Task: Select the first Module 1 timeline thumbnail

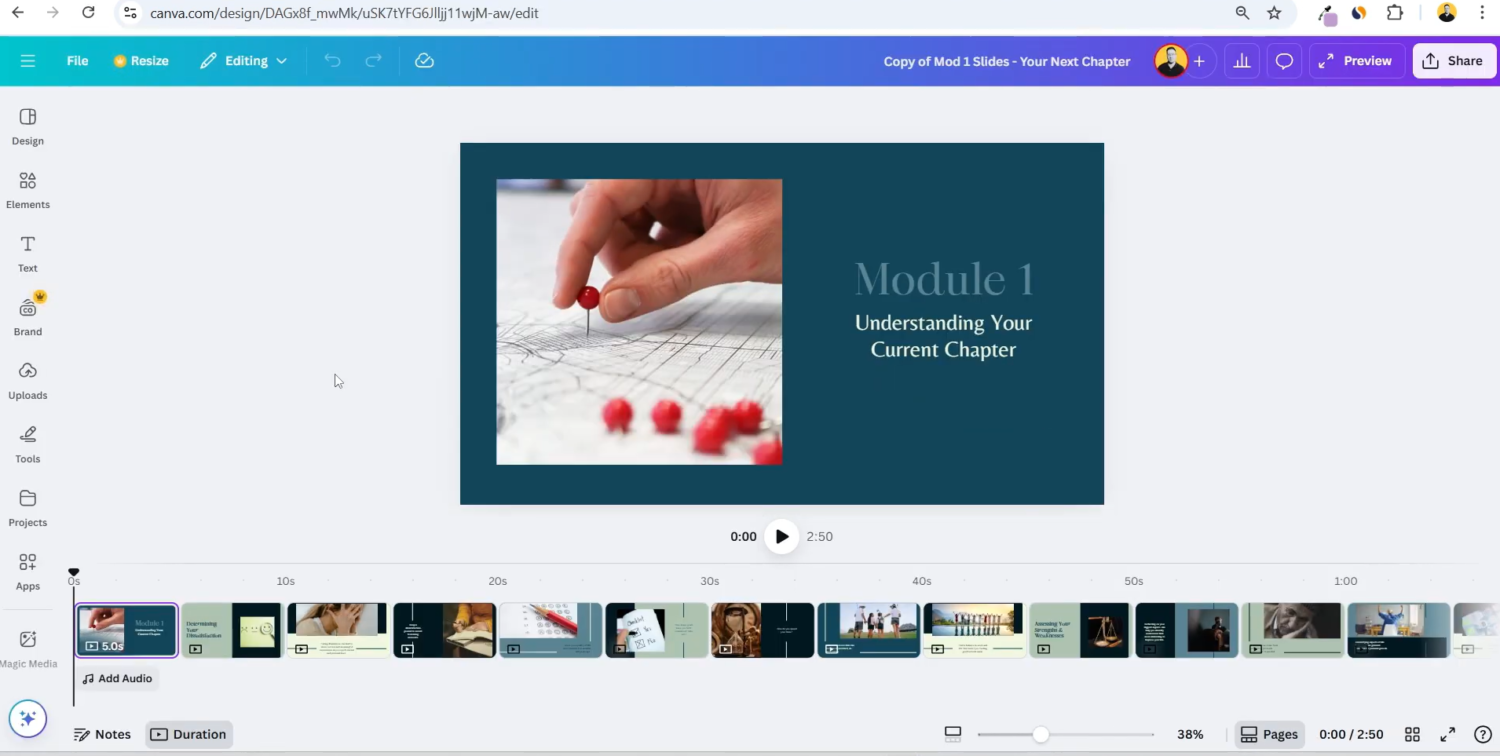Action: coord(126,630)
